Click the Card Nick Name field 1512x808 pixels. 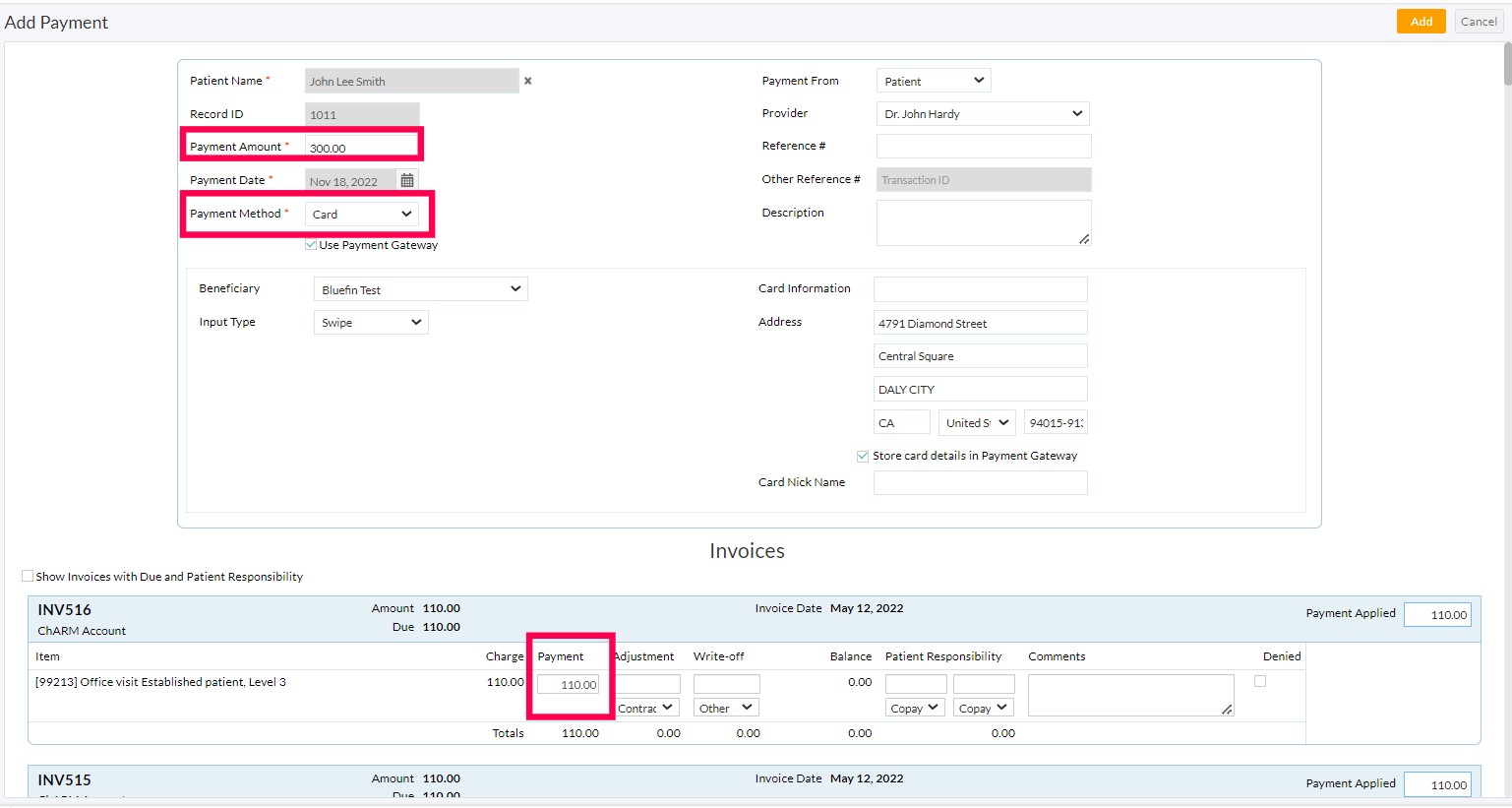coord(980,483)
